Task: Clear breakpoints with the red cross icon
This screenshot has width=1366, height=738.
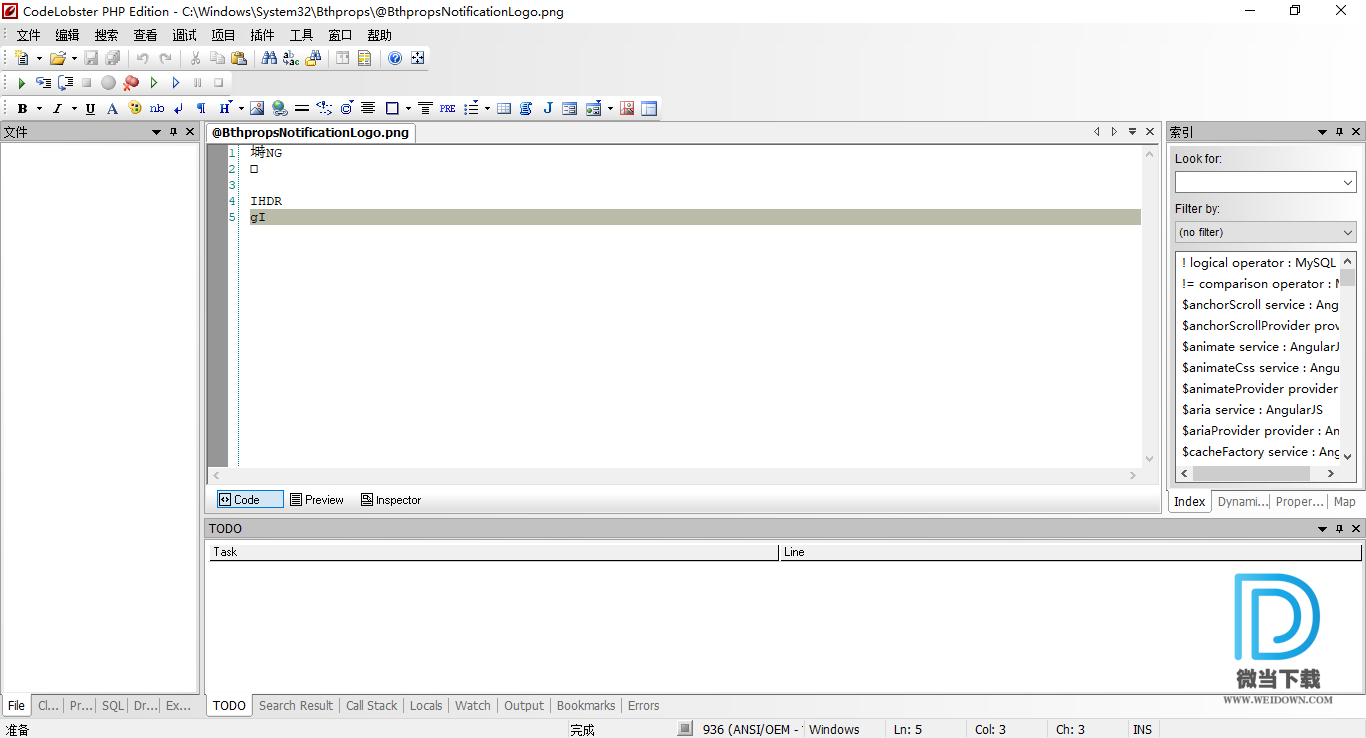Action: point(131,83)
